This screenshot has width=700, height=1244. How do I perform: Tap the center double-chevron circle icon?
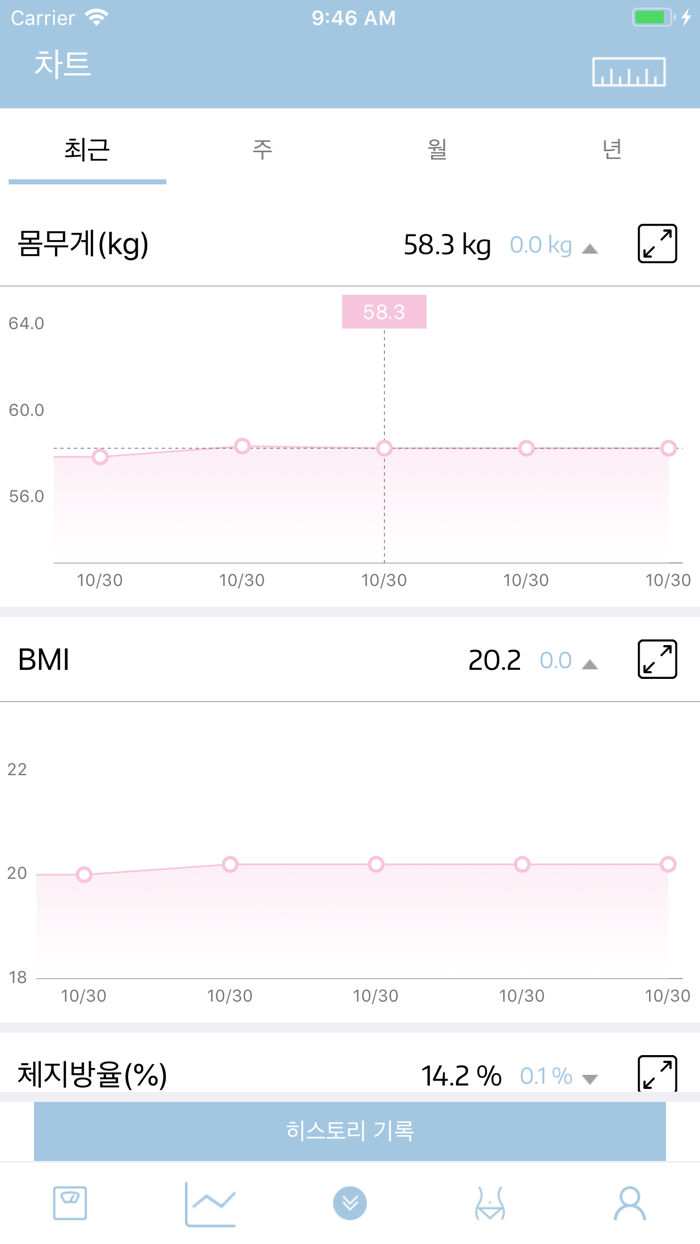click(x=350, y=1204)
